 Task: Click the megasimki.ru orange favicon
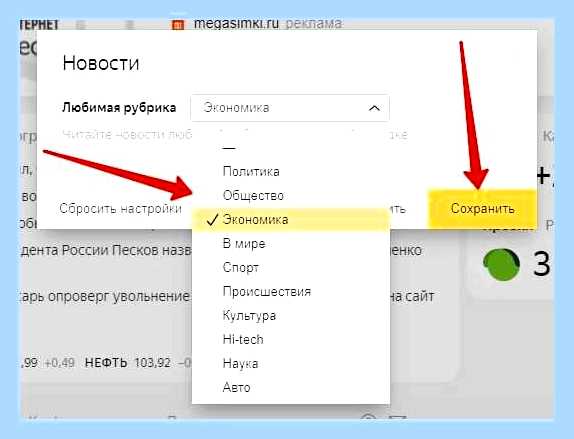pos(178,25)
